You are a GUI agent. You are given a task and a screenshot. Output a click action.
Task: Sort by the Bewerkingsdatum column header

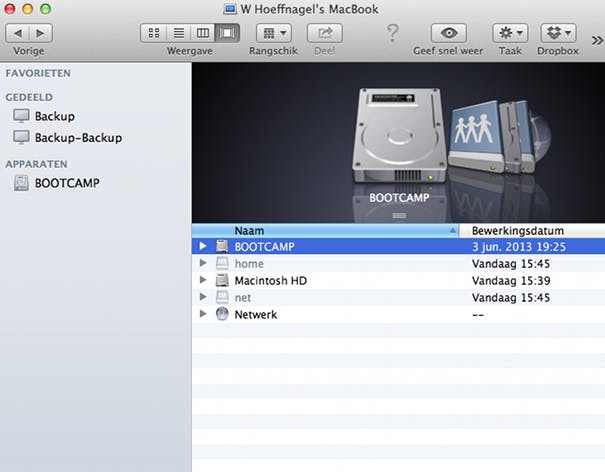point(532,231)
